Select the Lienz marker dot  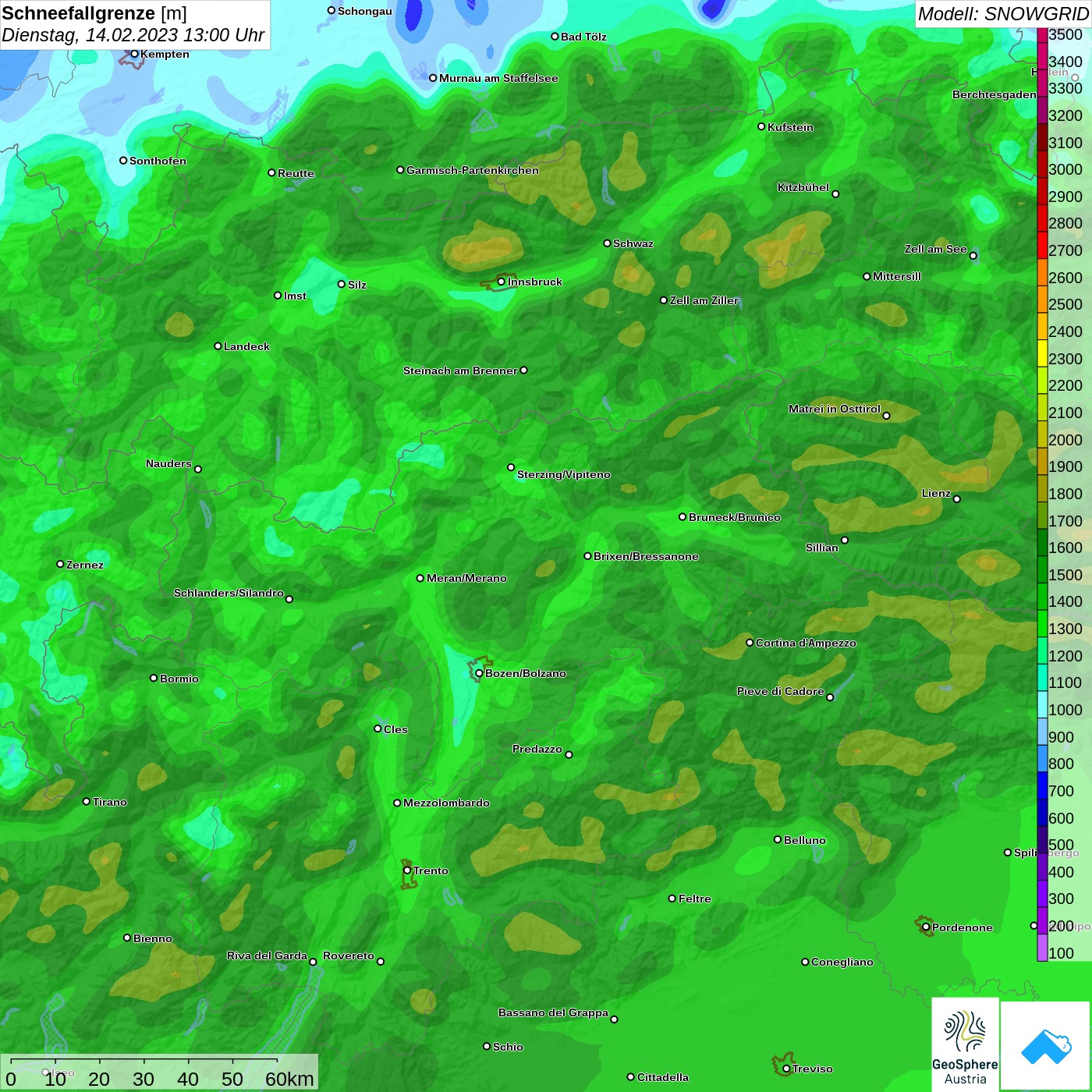(x=957, y=499)
